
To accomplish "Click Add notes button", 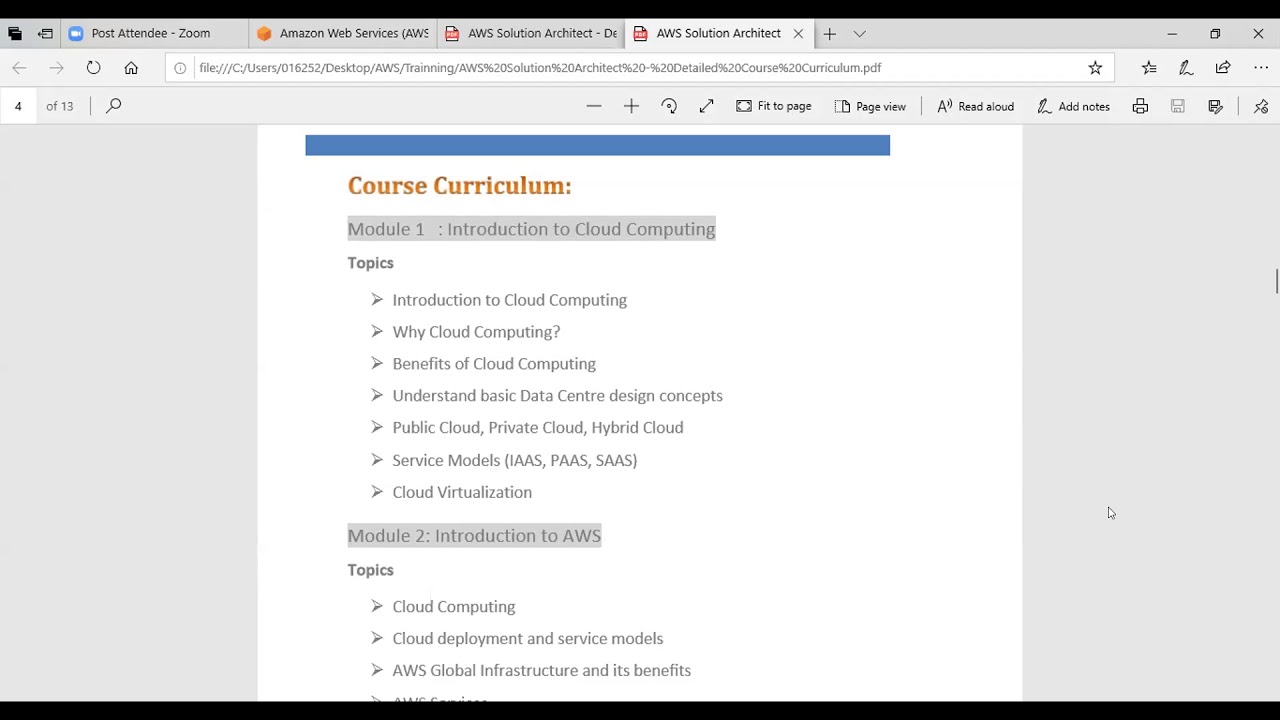I will (1073, 106).
